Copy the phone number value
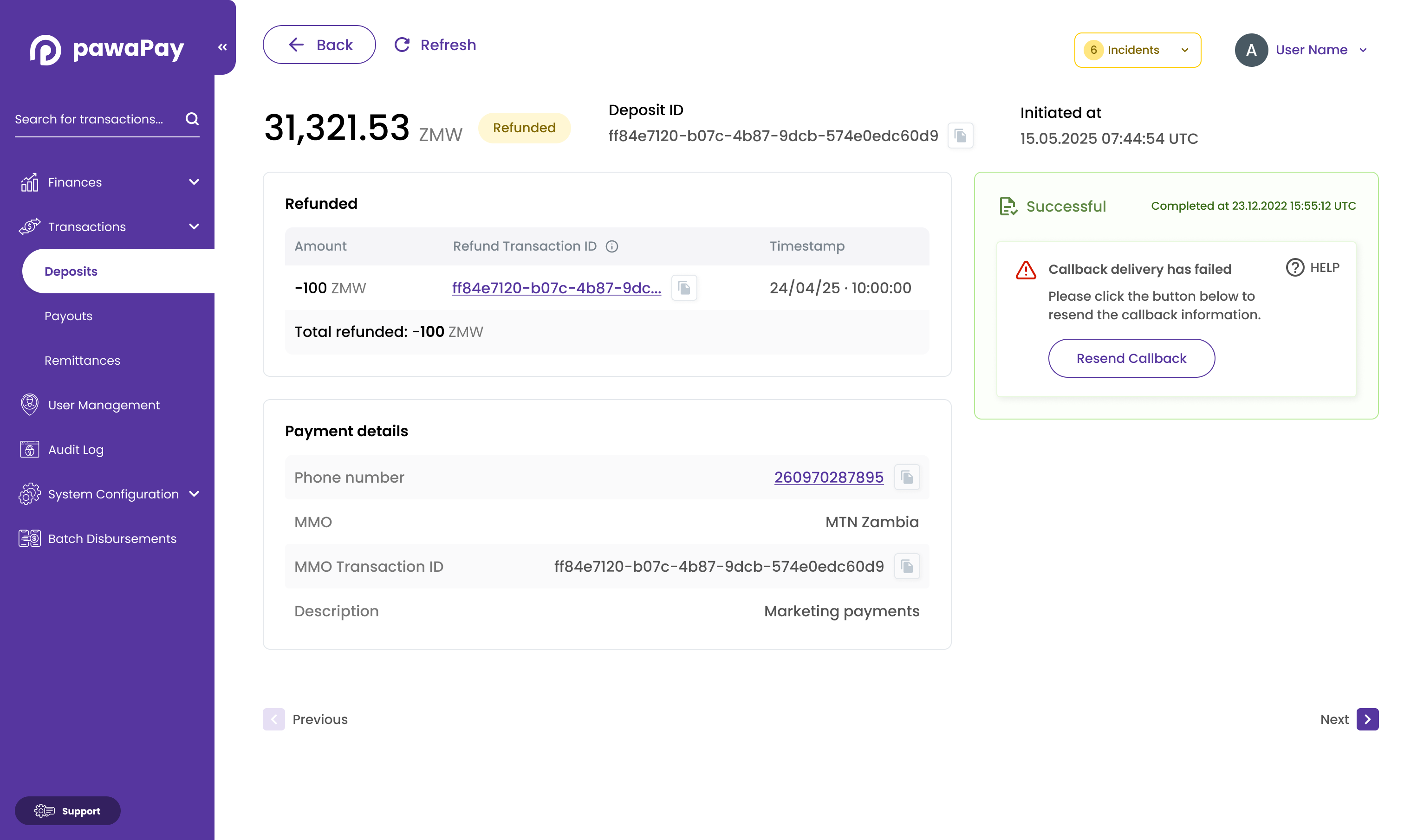Image resolution: width=1404 pixels, height=840 pixels. click(x=906, y=477)
